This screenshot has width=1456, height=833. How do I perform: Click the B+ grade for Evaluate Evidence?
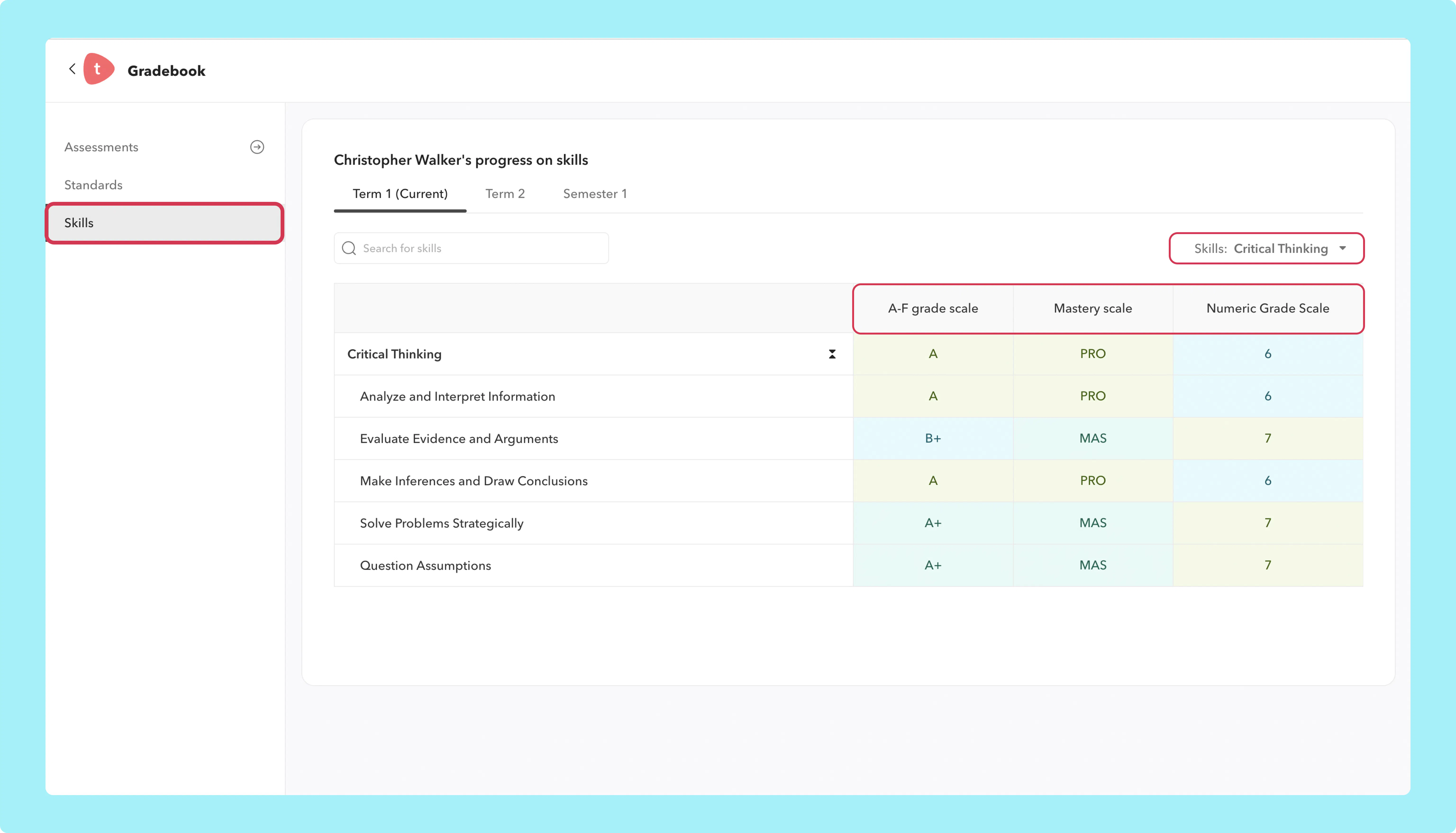(933, 439)
